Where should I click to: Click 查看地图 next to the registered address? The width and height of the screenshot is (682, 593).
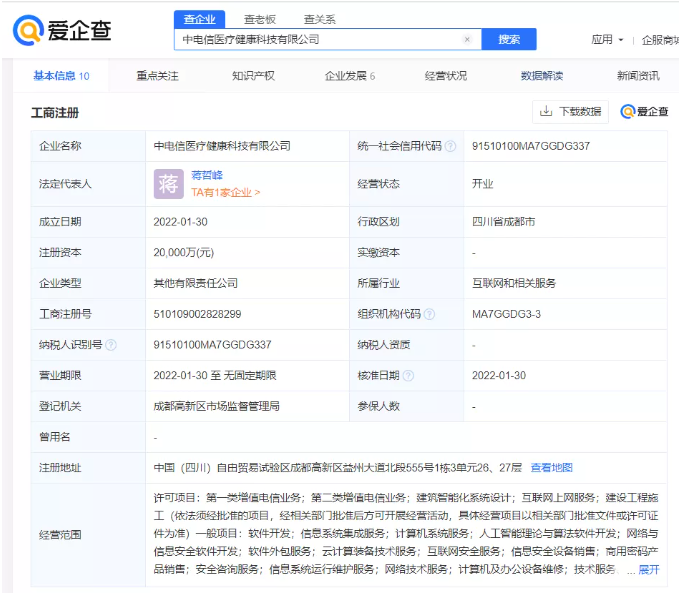tap(552, 468)
